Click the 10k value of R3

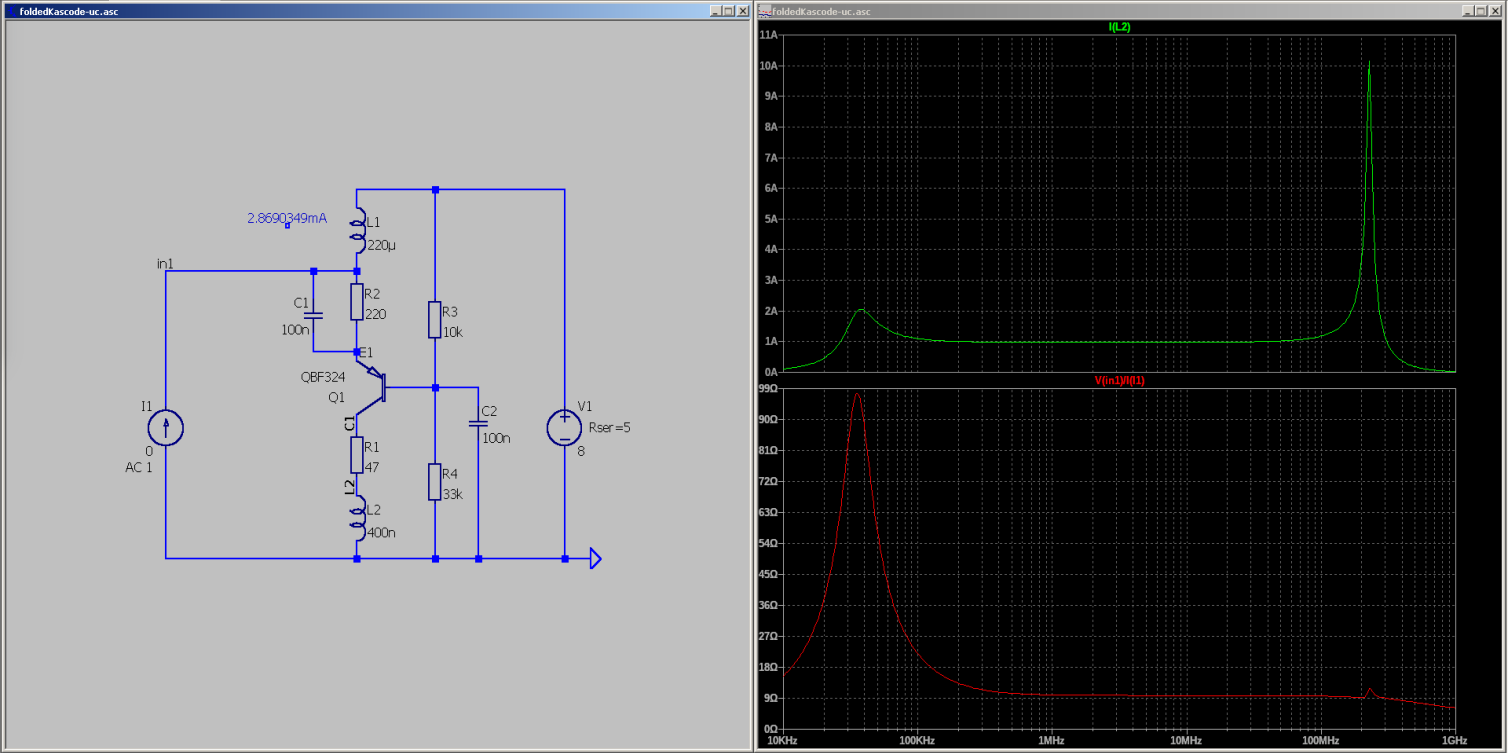coord(453,332)
